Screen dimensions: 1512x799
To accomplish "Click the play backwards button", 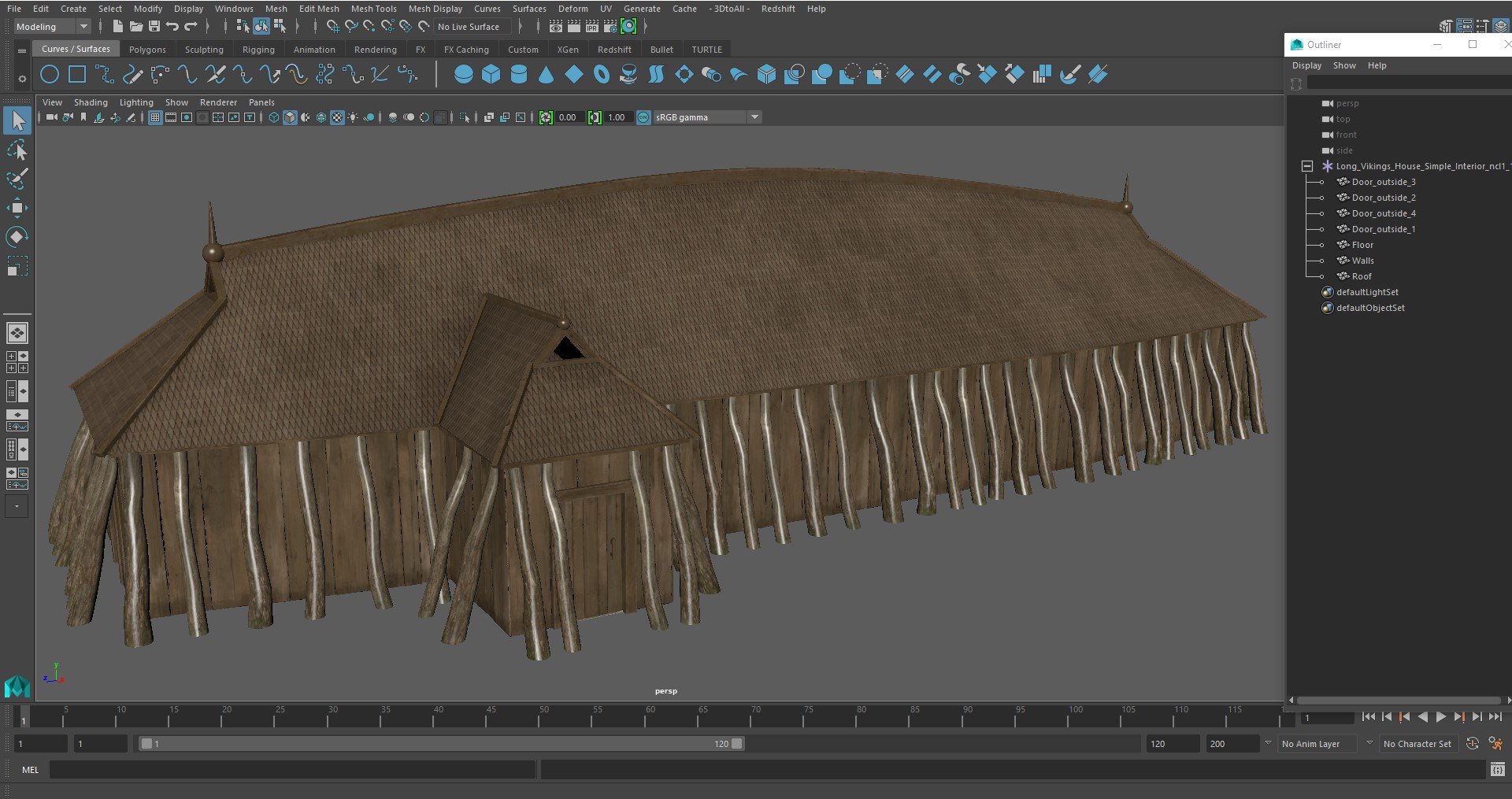I will point(1422,716).
